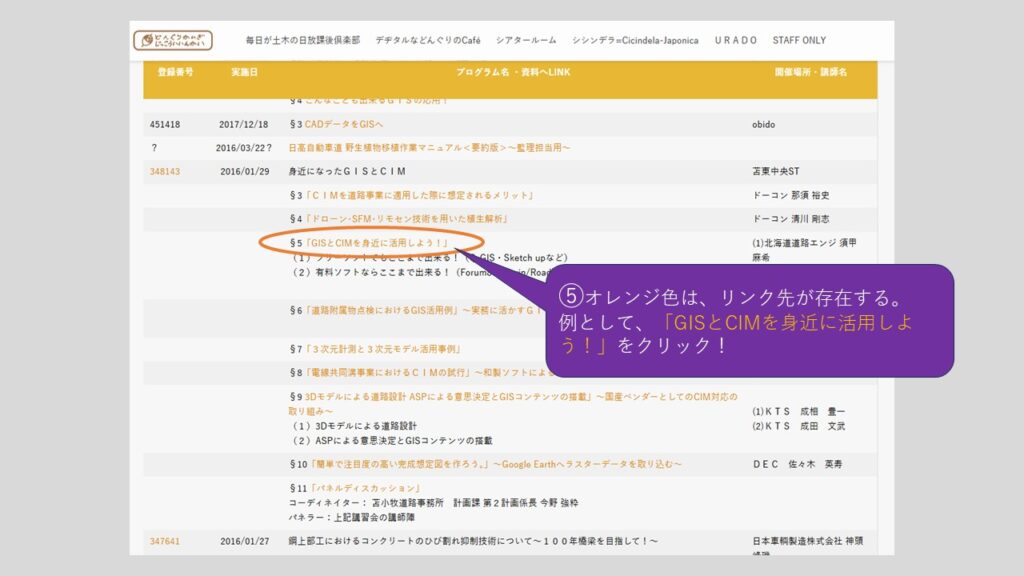Open the 毎日が土木の日放課後倶楽部 menu
The height and width of the screenshot is (576, 1024).
click(x=302, y=41)
